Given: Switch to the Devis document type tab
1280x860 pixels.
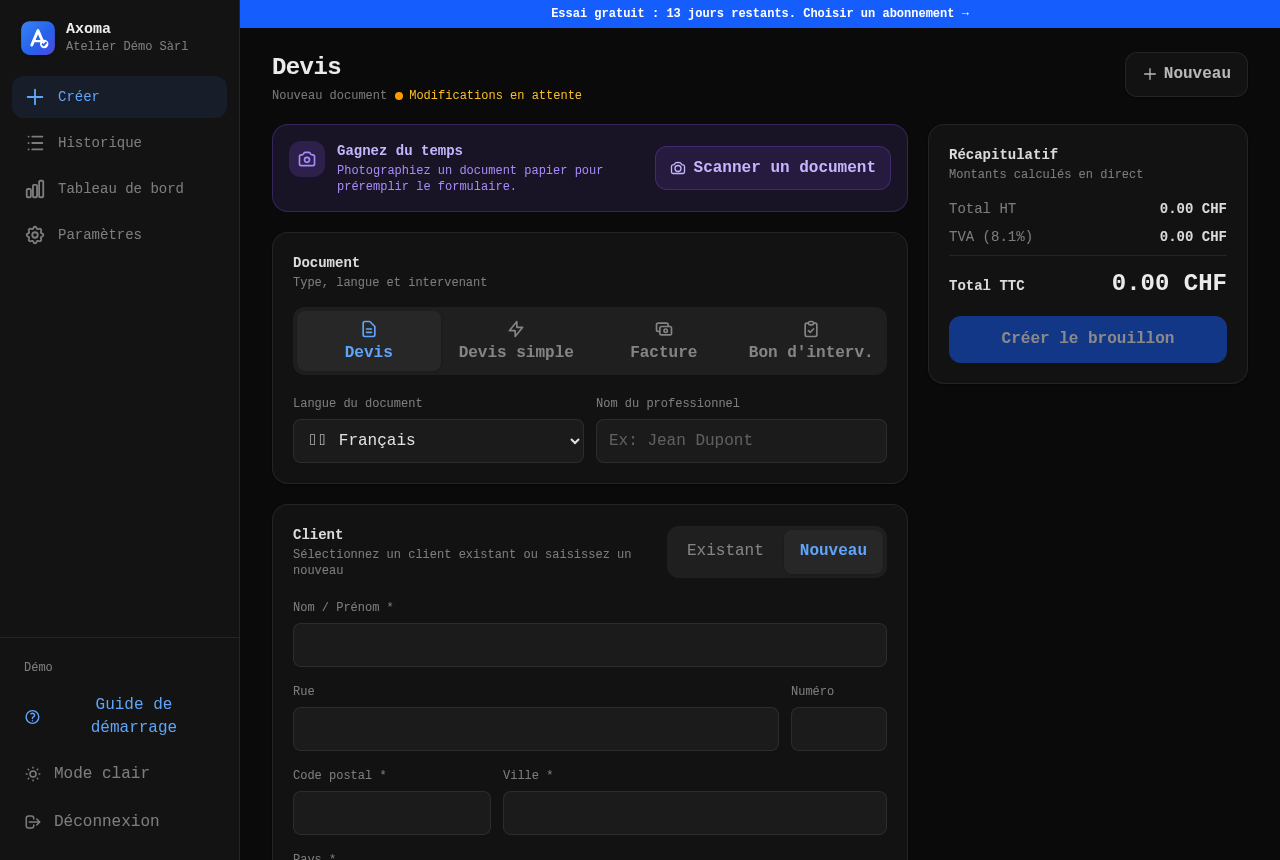Looking at the screenshot, I should (369, 341).
